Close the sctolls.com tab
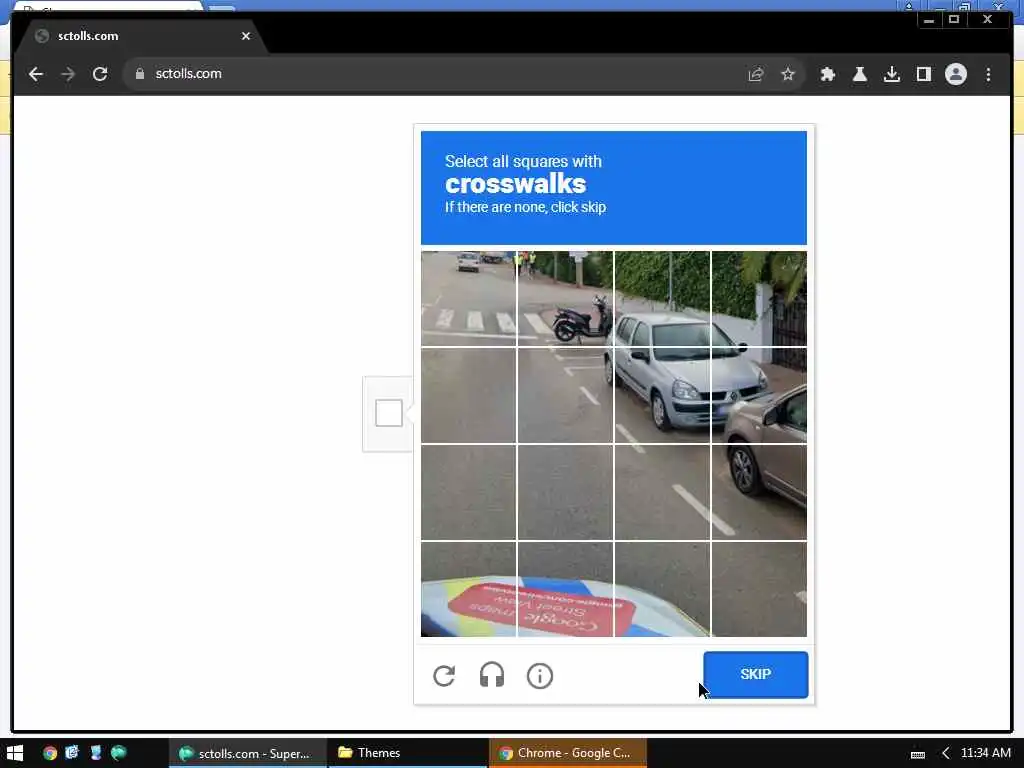 pos(246,36)
